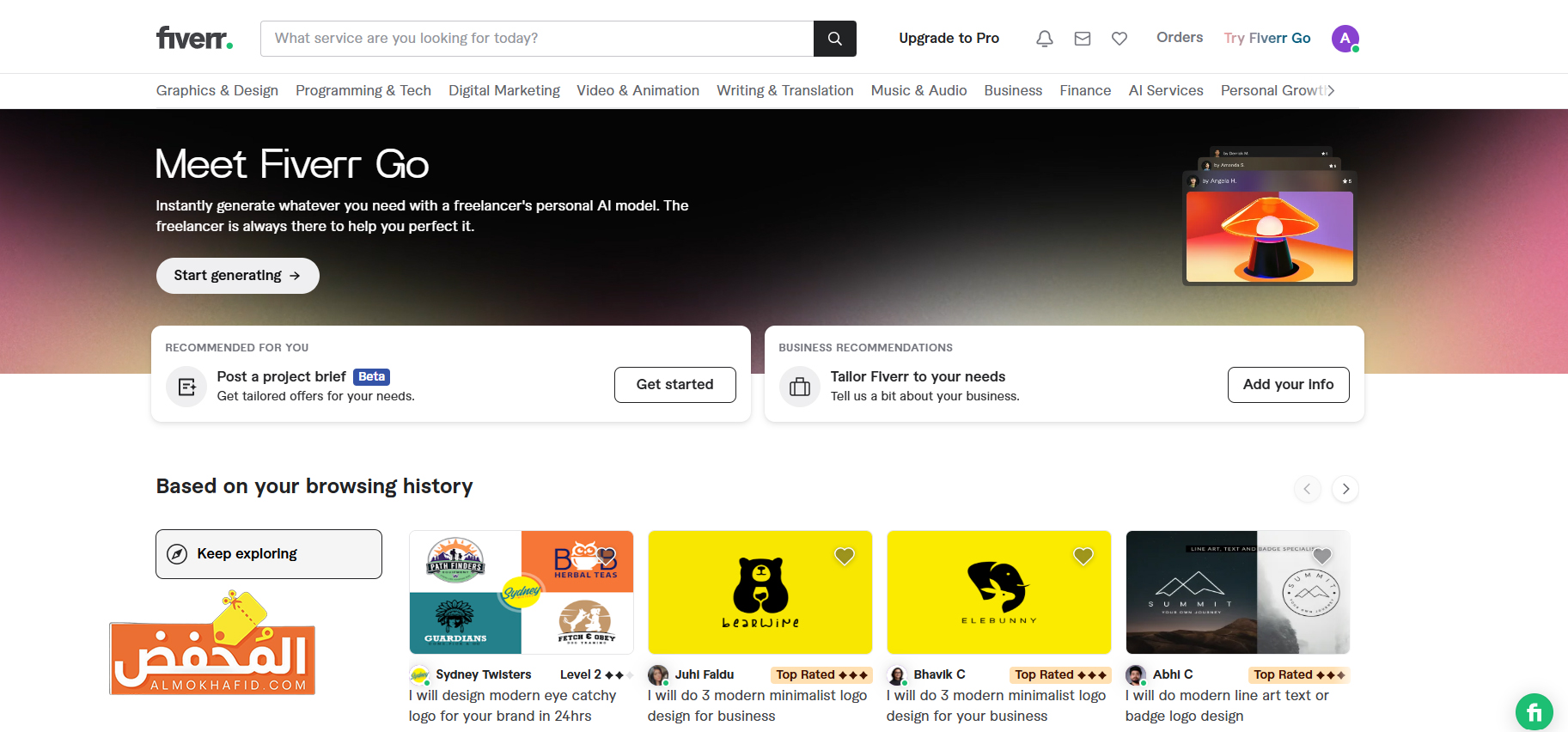Viewport: 1568px width, 732px height.
Task: Open the Personal Growth category
Action: (x=1272, y=90)
